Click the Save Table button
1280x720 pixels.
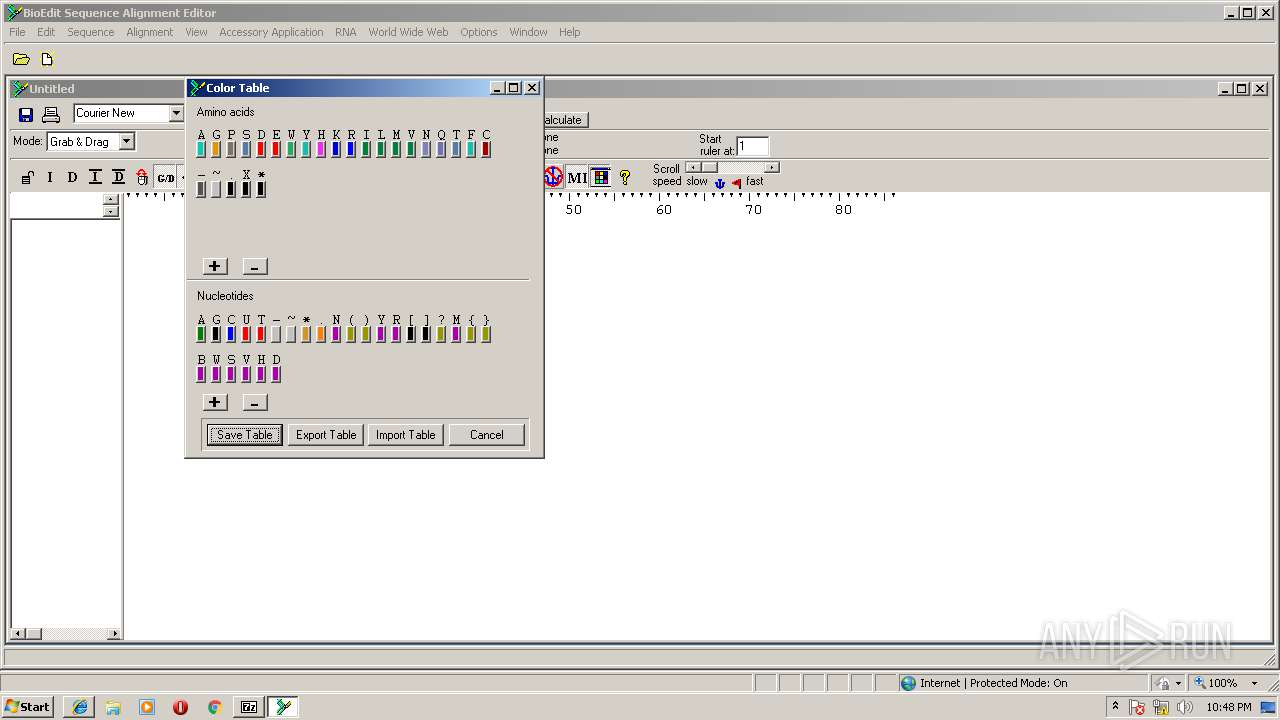(x=245, y=434)
